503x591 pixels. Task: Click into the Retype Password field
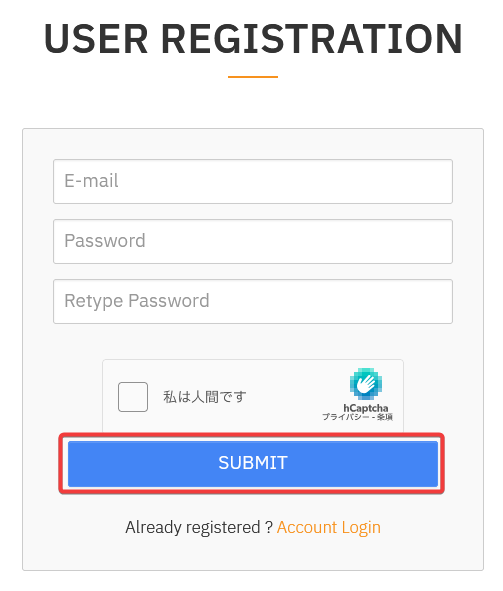[253, 301]
